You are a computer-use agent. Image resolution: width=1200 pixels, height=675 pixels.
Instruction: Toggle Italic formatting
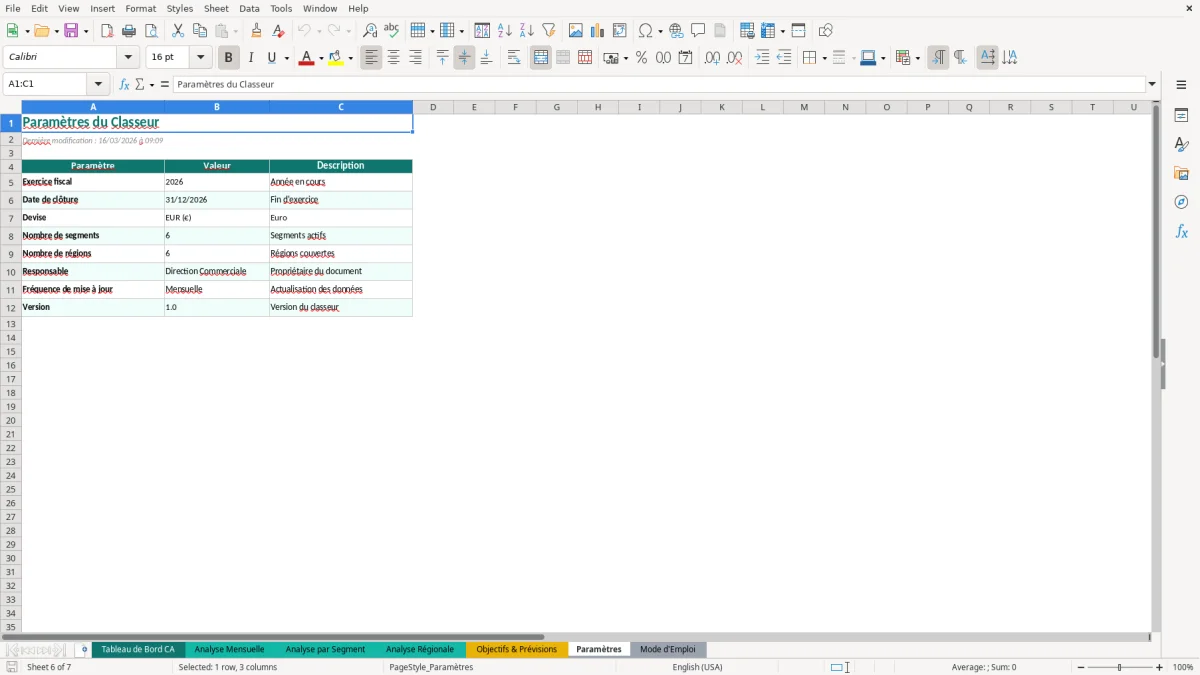point(251,58)
